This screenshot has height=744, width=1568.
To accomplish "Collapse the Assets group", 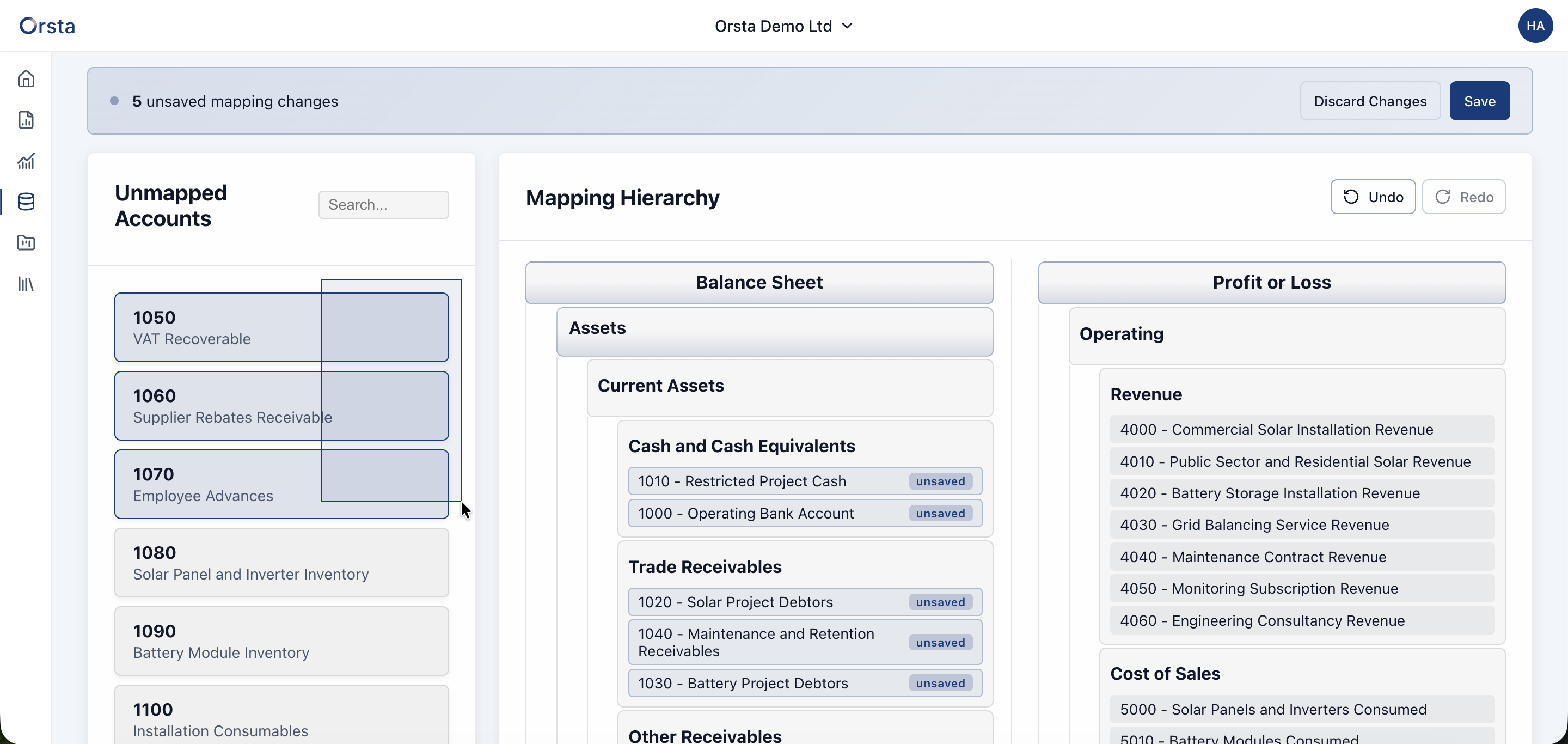I will click(774, 332).
